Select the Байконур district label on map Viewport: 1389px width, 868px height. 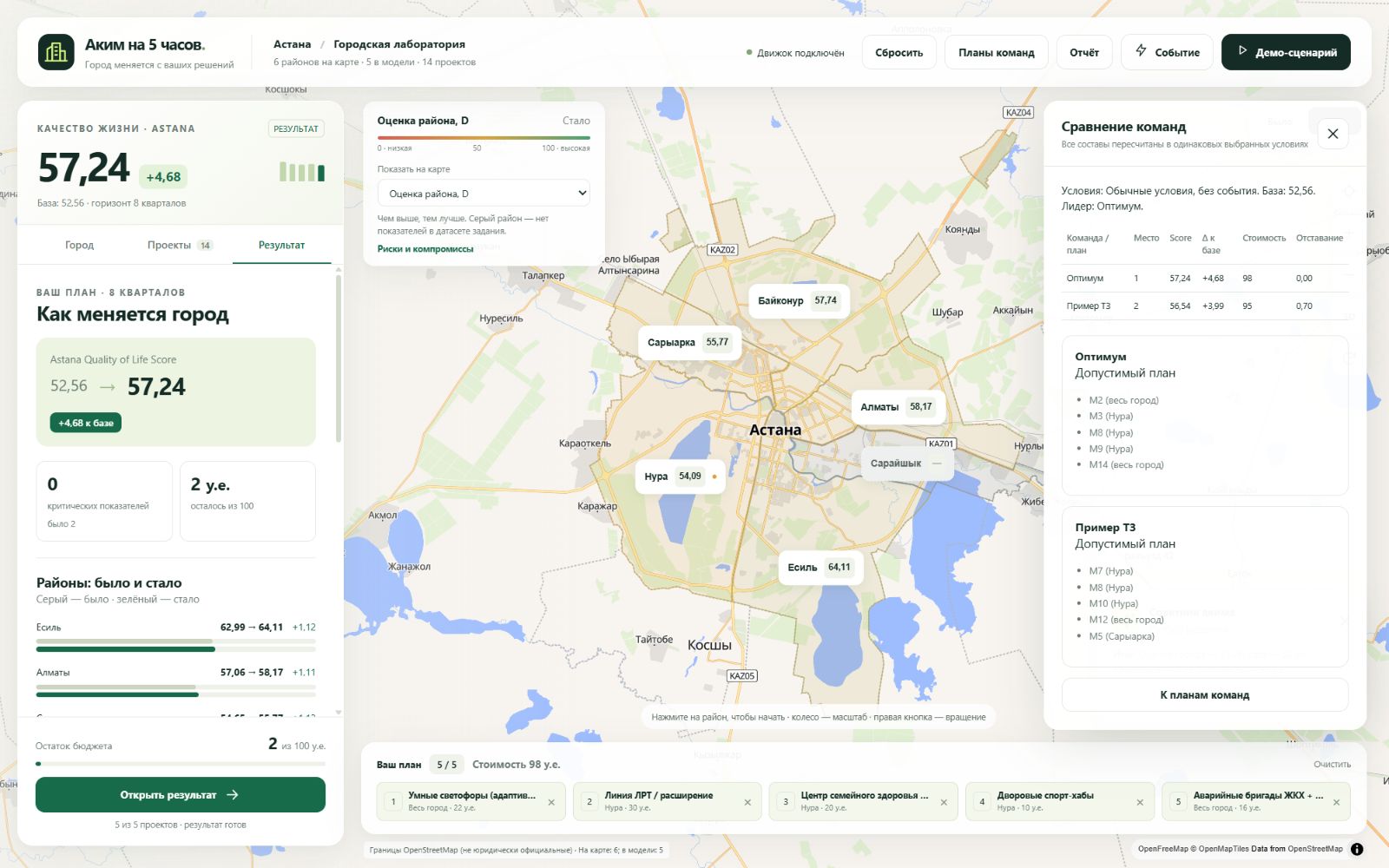click(798, 300)
